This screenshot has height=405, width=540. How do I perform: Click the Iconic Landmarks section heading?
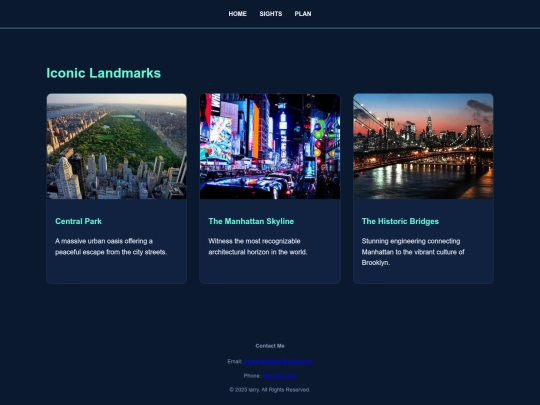[104, 73]
